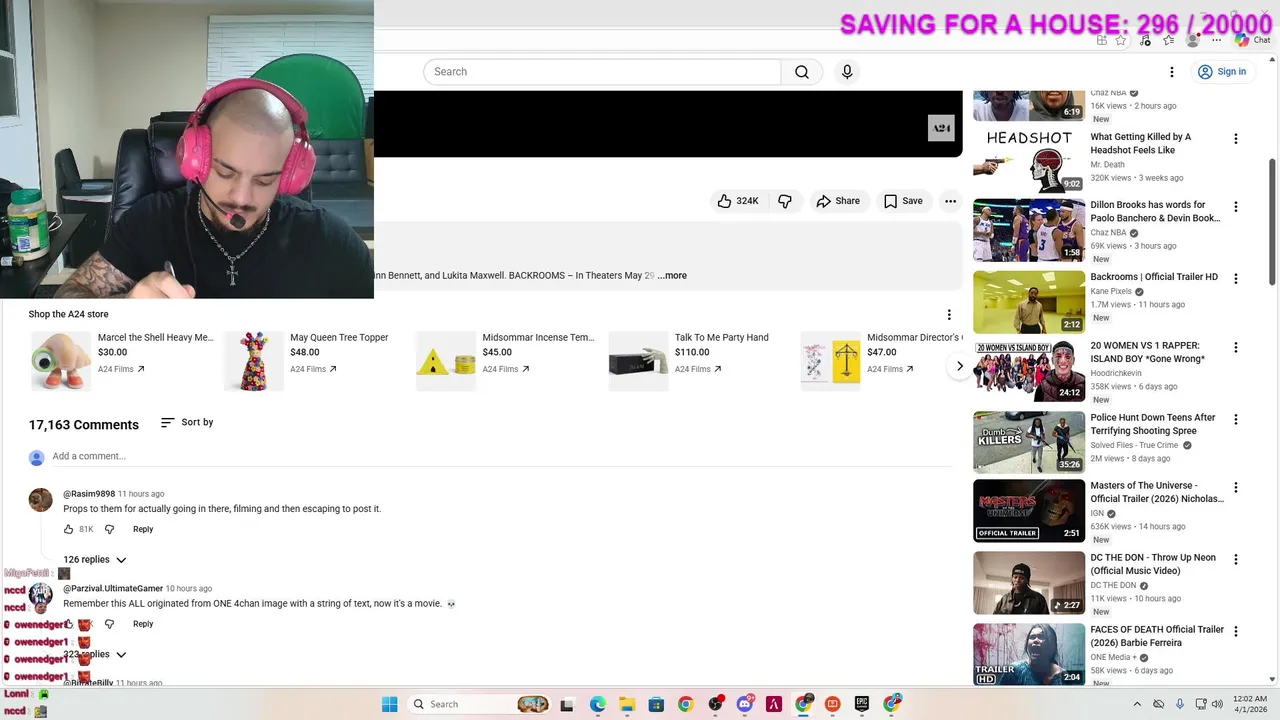Open more actions menu beside Save
The height and width of the screenshot is (720, 1280).
coord(950,201)
